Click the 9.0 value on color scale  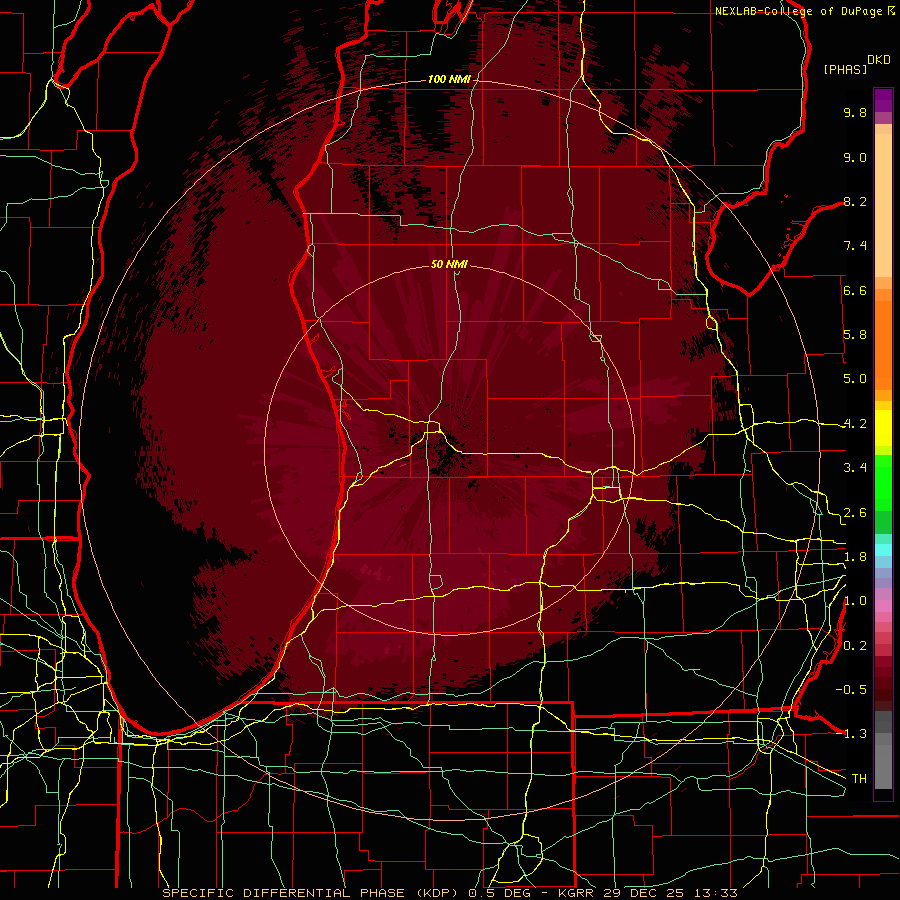pos(855,157)
